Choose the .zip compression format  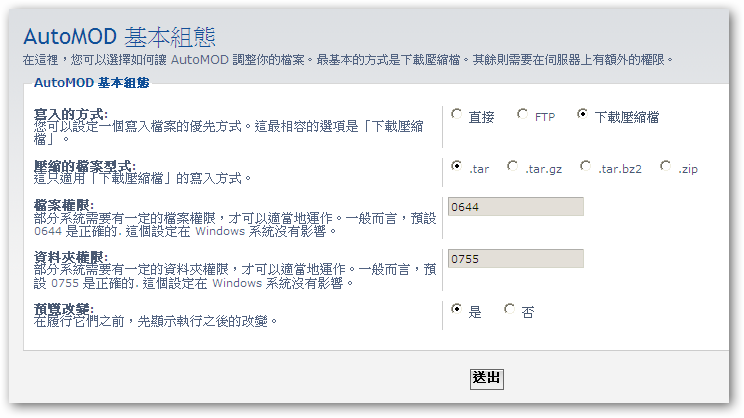point(666,166)
